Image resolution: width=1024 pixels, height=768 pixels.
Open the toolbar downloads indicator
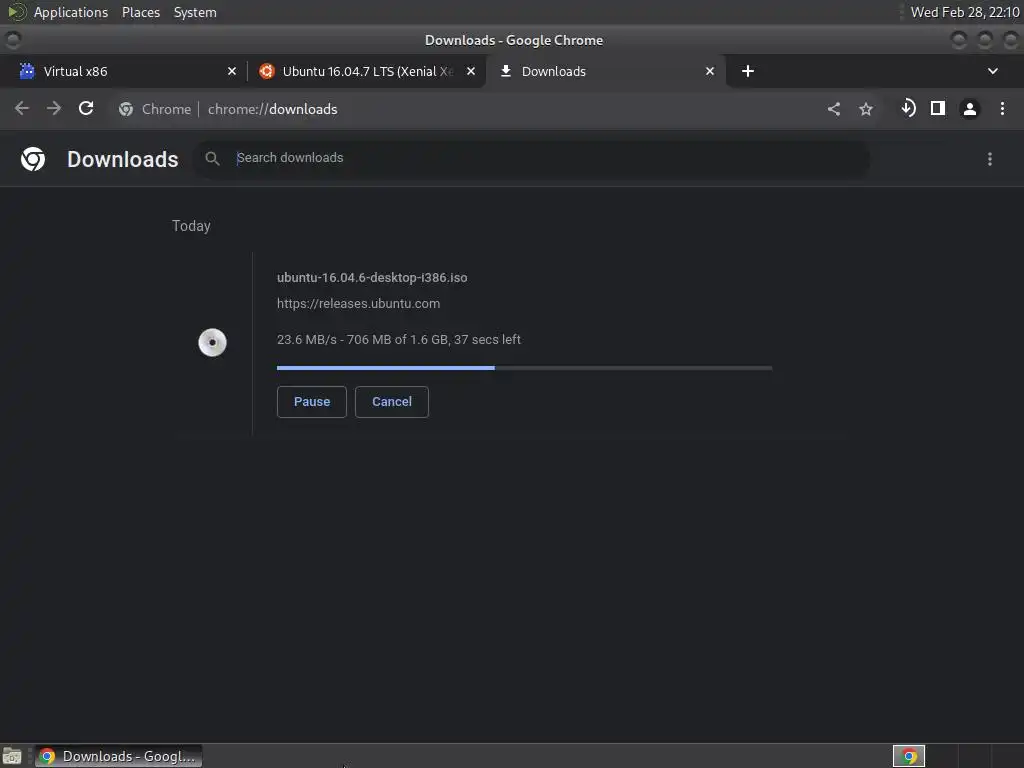pos(908,108)
